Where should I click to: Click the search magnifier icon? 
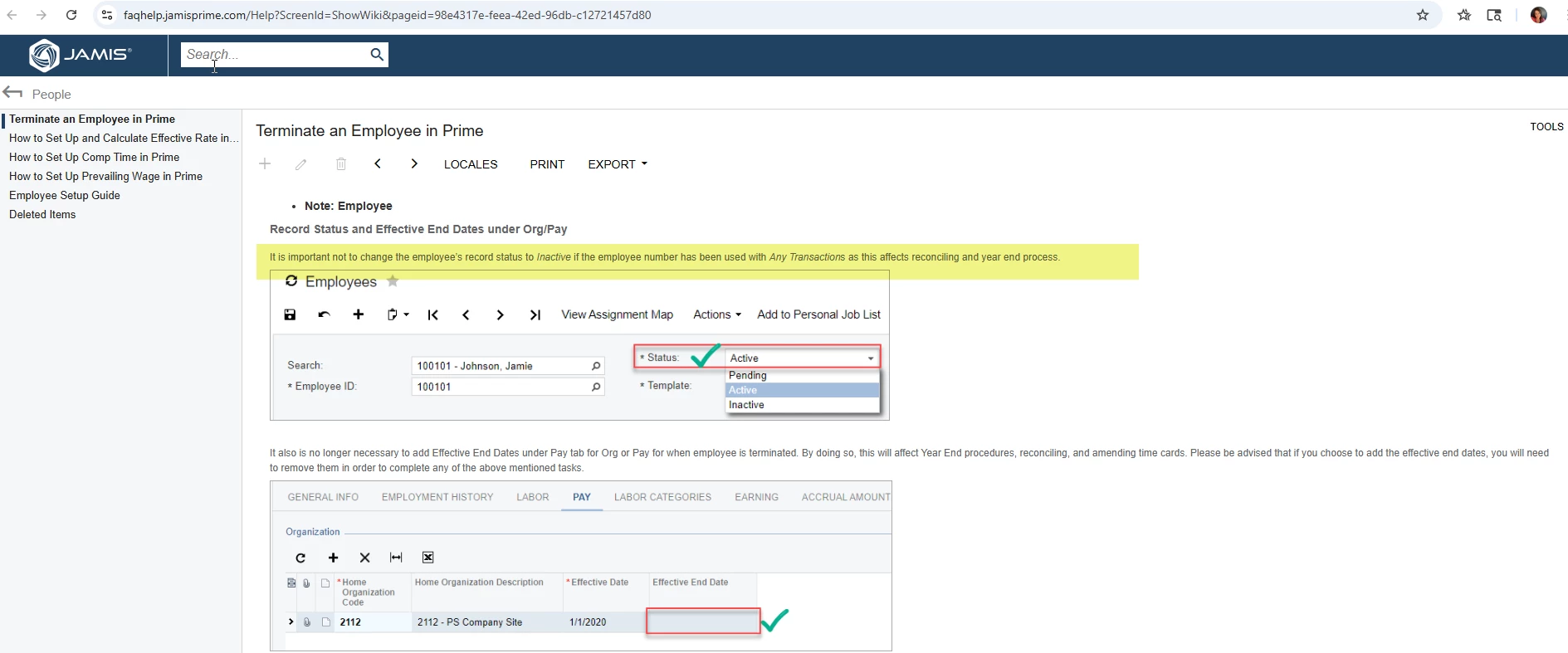pos(377,55)
